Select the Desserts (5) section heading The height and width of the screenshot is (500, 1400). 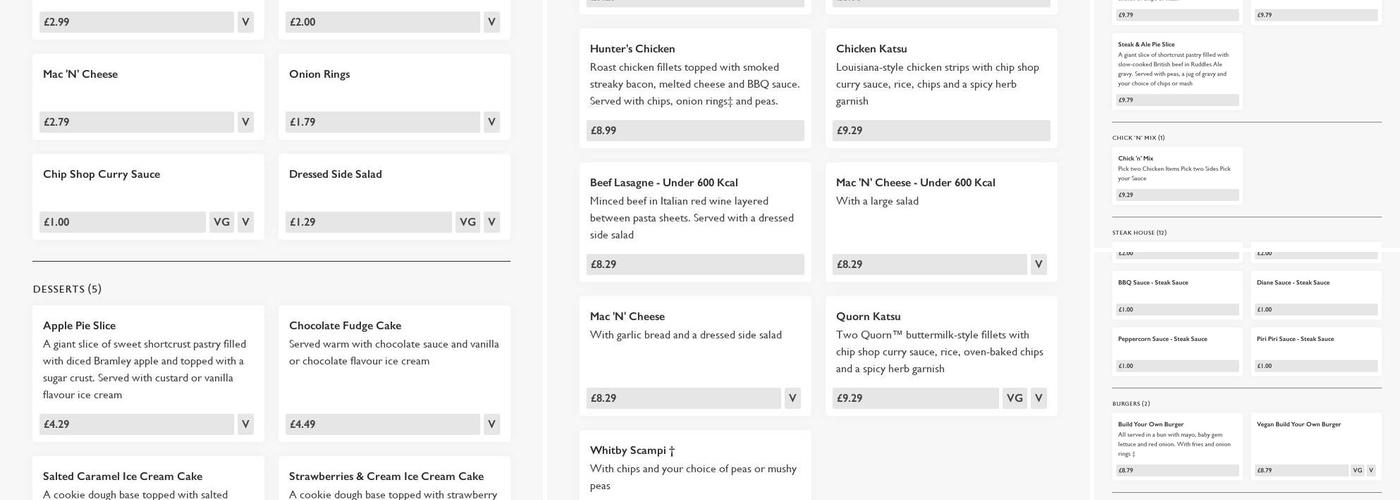pyautogui.click(x=67, y=289)
